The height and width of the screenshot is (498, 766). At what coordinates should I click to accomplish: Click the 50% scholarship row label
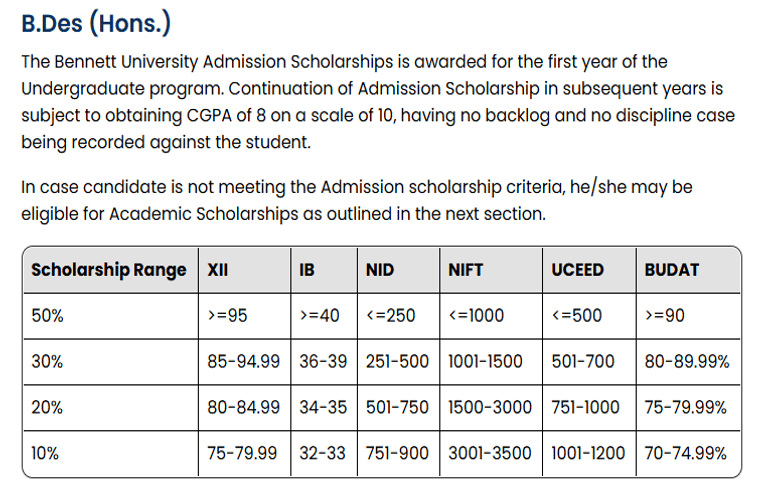click(x=46, y=316)
